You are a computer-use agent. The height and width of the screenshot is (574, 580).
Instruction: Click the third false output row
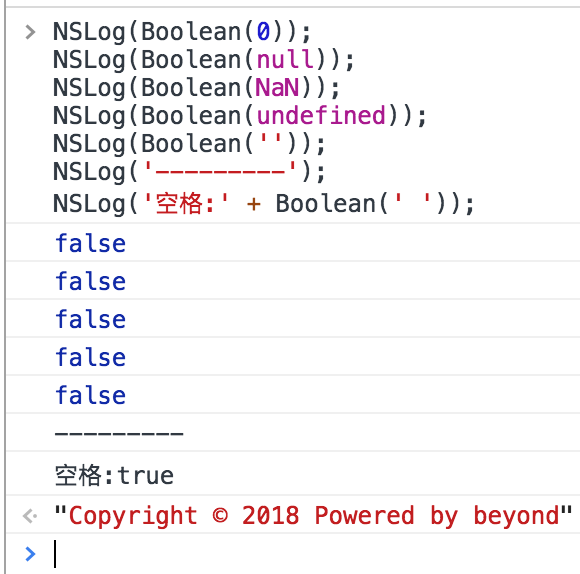tap(293, 318)
